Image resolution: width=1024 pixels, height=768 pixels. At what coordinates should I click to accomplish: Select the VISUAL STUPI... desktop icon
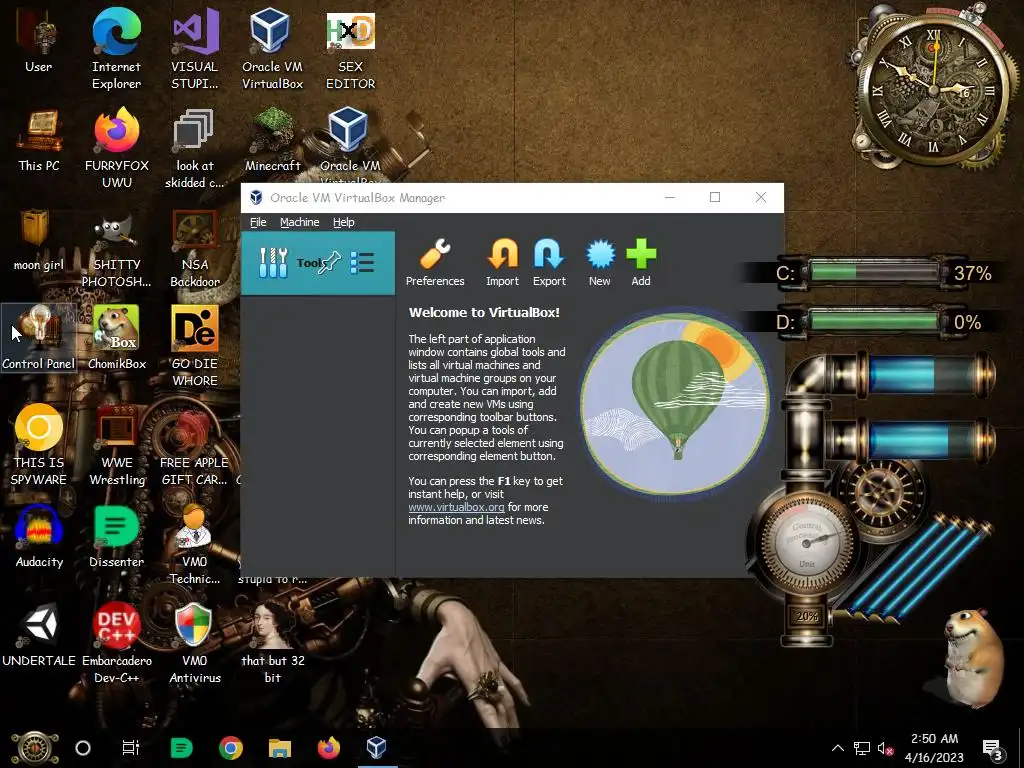(195, 49)
